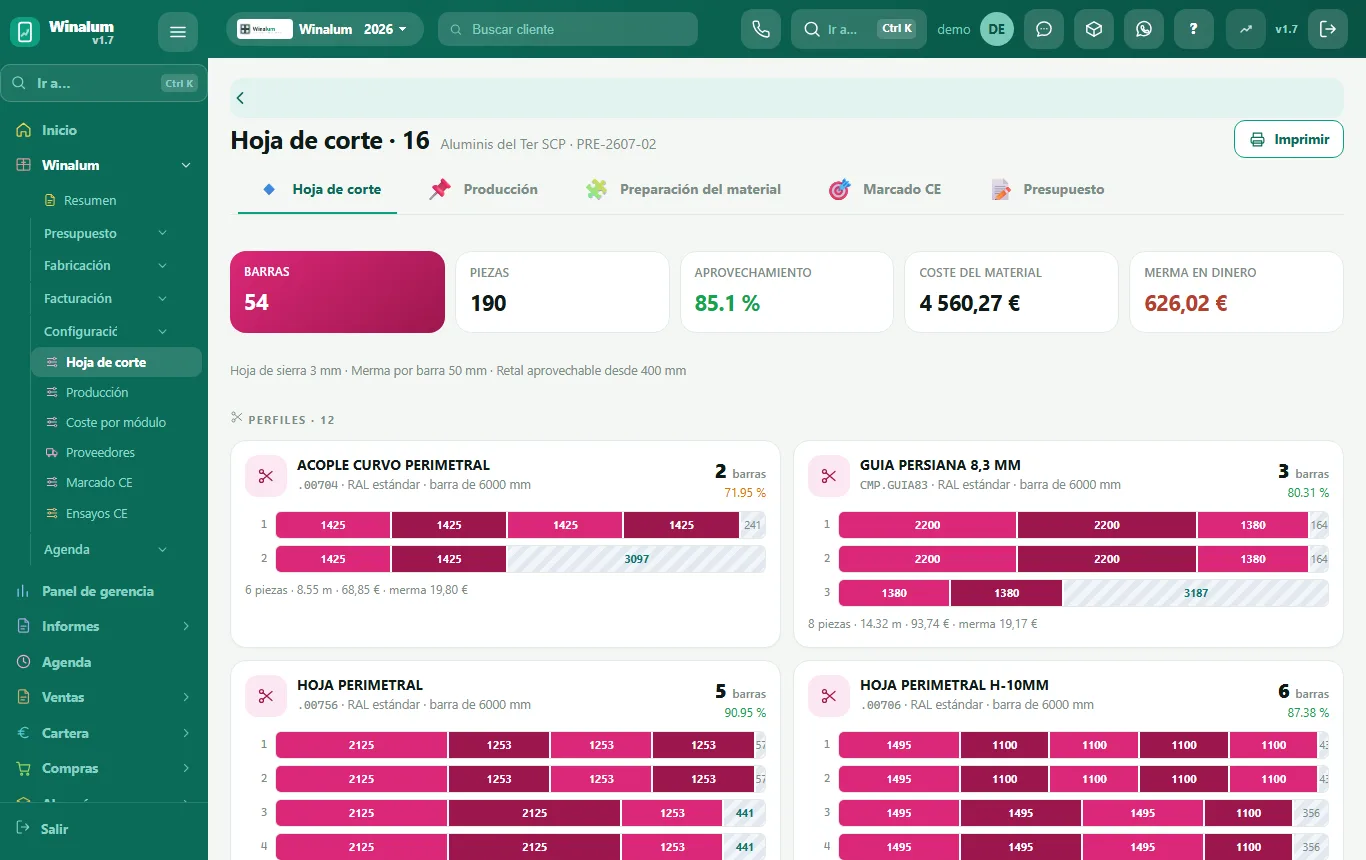Click the sidebar Ir a... search box
1366x860 pixels.
pos(104,83)
